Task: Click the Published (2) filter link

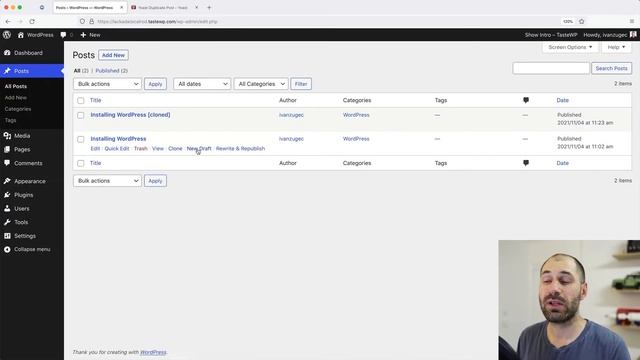Action: 111,71
